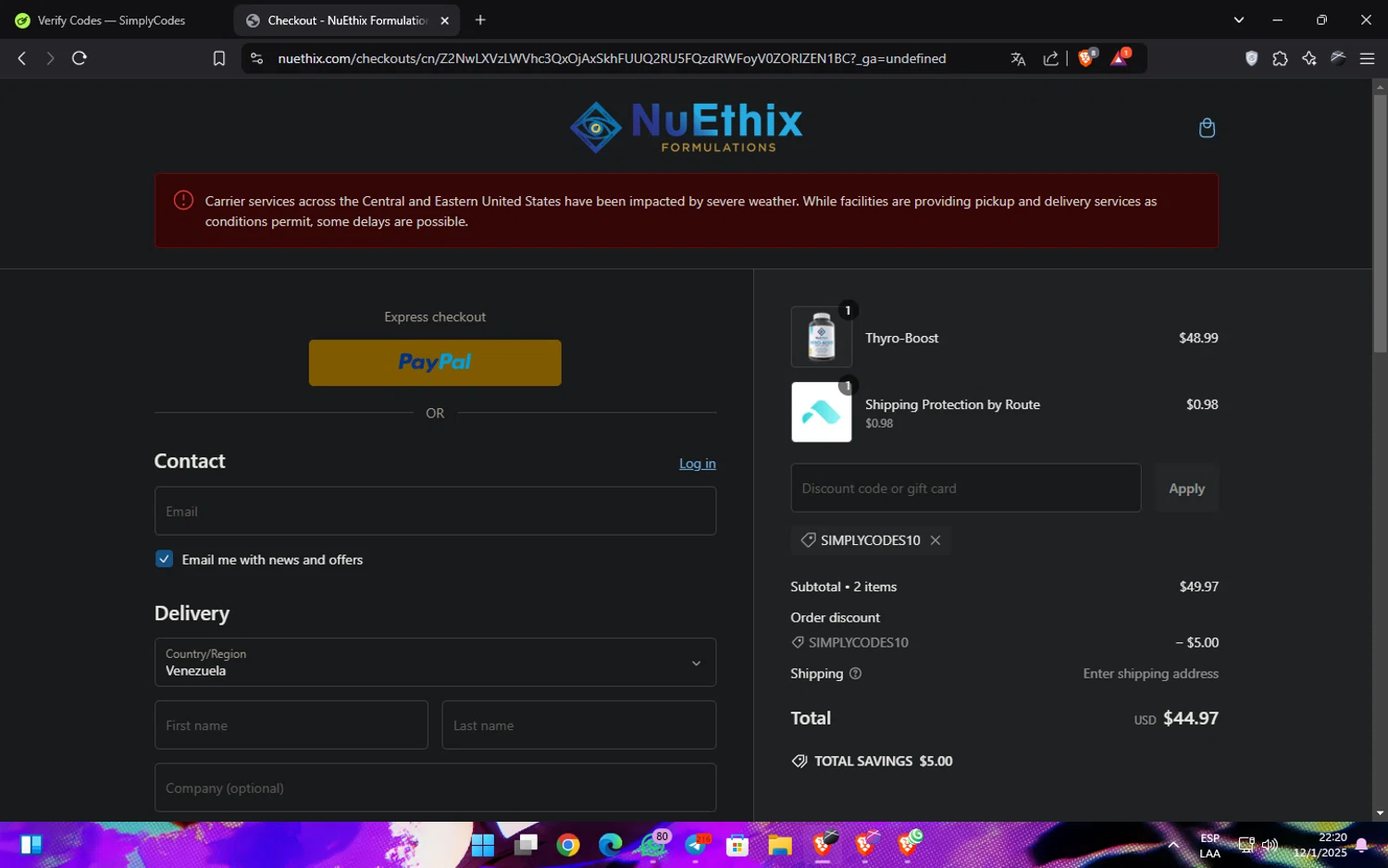The width and height of the screenshot is (1388, 868).
Task: Click the Apply discount button
Action: (1186, 489)
